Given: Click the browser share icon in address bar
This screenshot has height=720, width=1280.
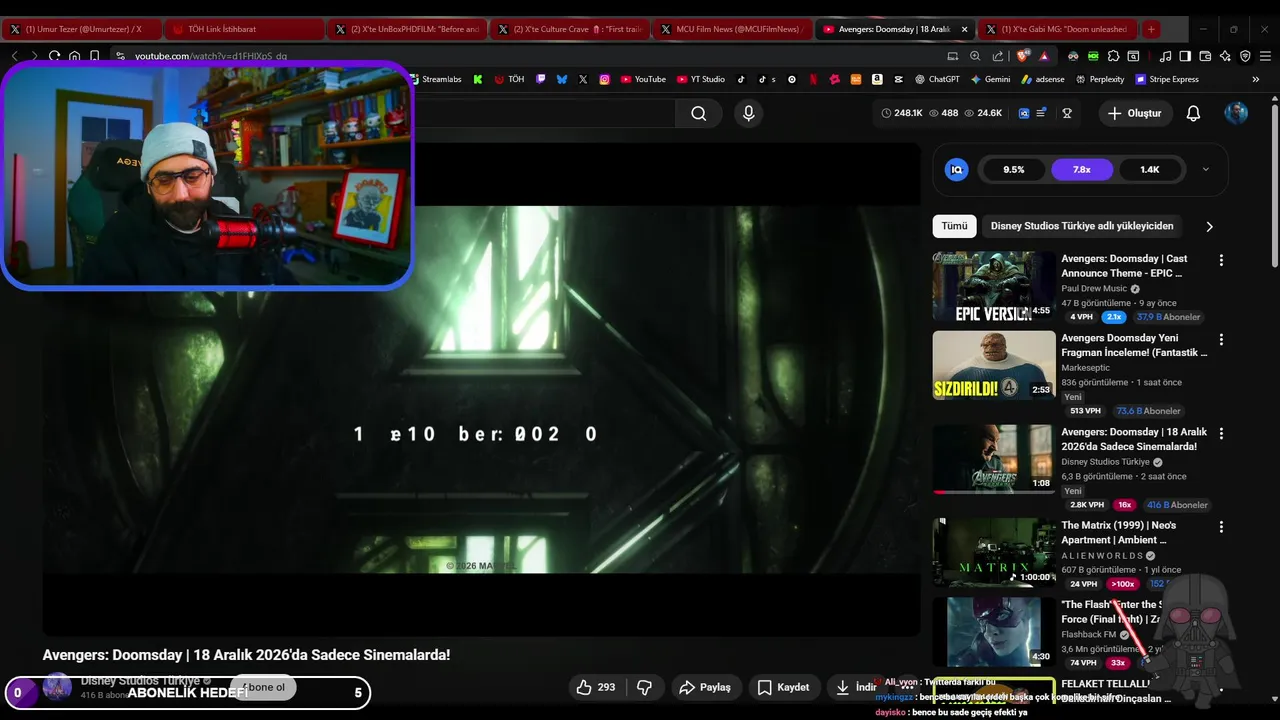Looking at the screenshot, I should (998, 56).
